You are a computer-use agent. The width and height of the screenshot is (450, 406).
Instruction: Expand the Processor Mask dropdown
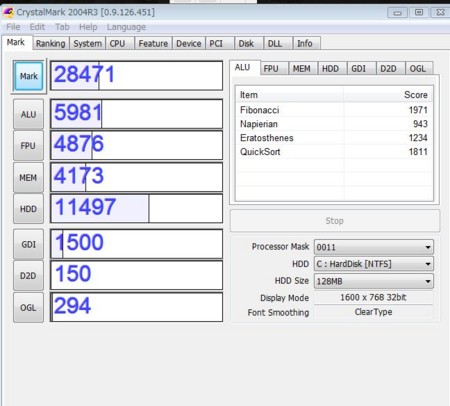pyautogui.click(x=374, y=247)
